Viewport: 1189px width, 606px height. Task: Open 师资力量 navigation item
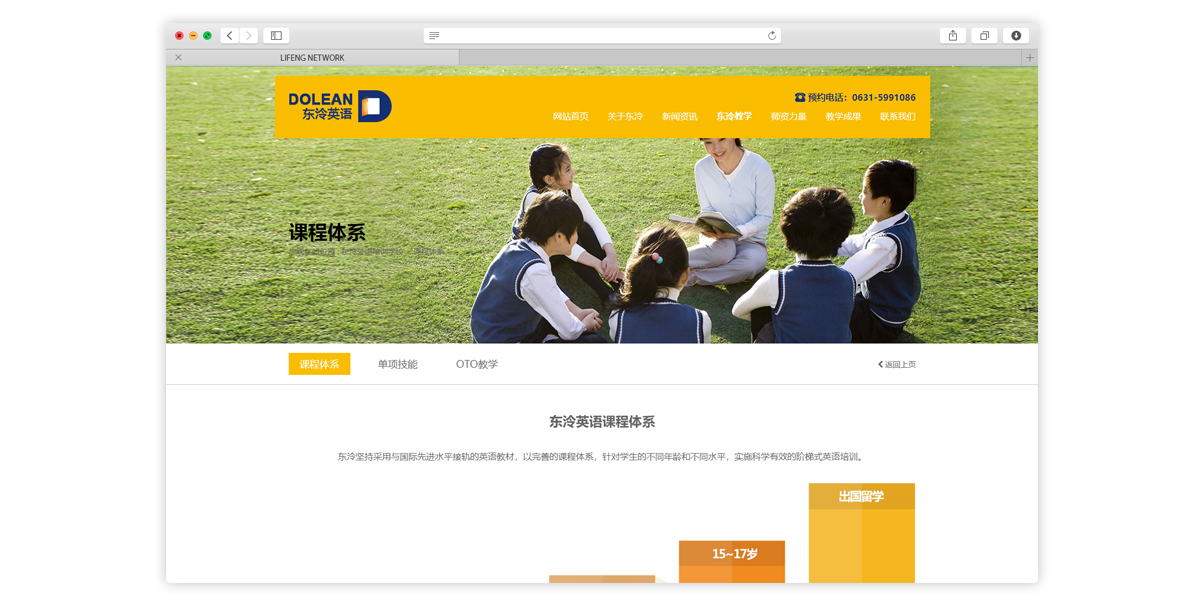pos(789,117)
